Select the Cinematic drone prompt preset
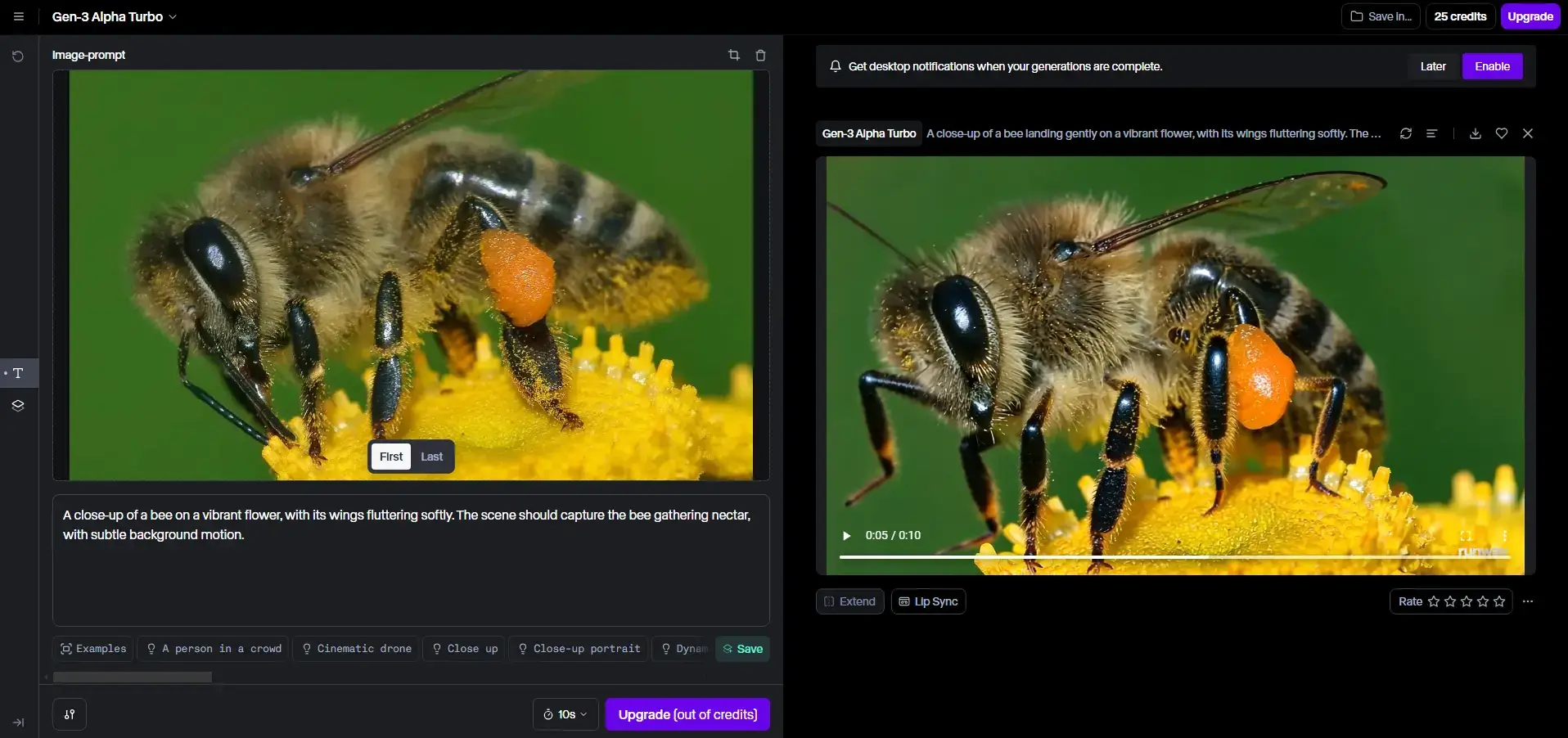The height and width of the screenshot is (738, 1568). coord(357,649)
